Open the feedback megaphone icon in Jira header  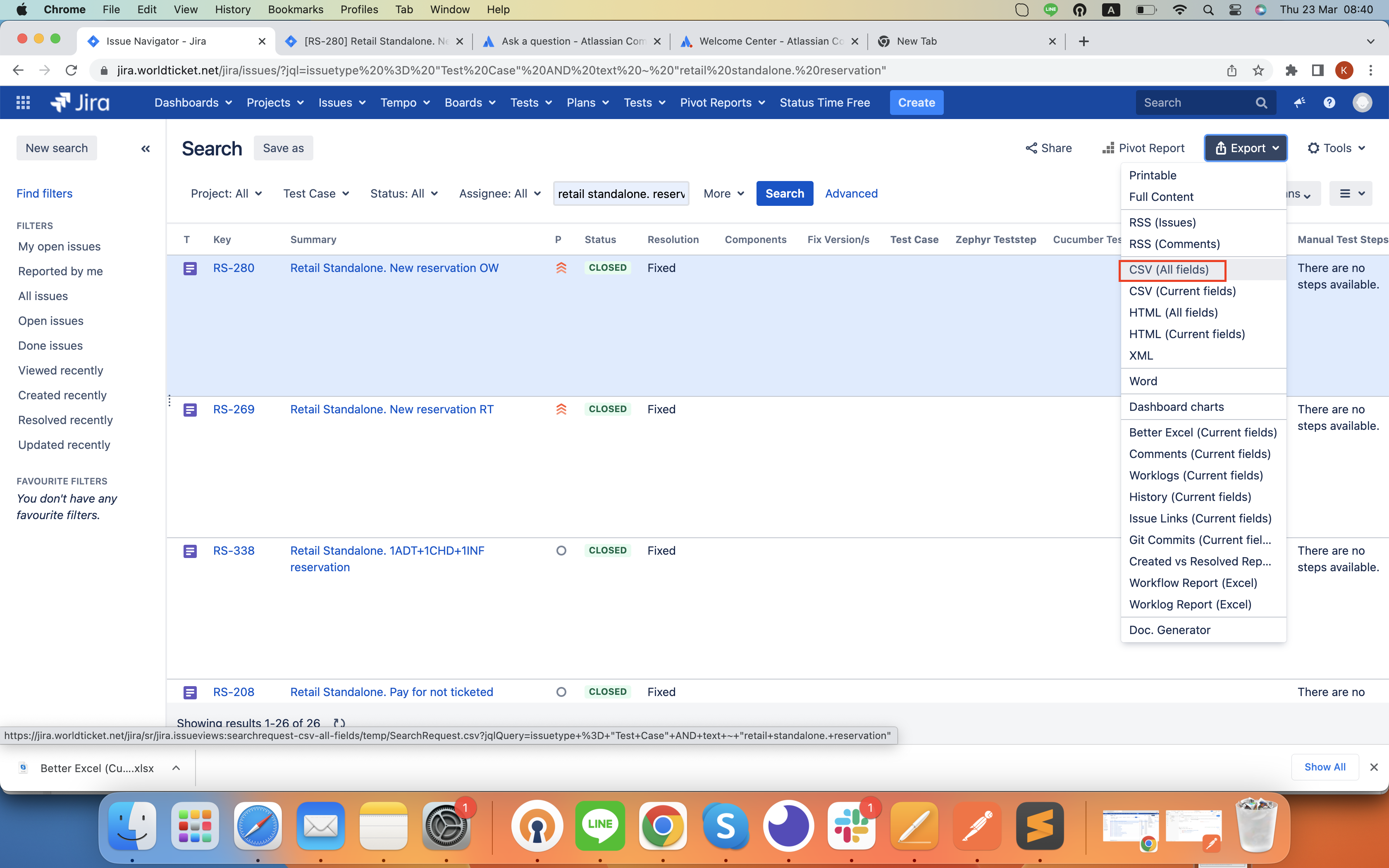1299,103
